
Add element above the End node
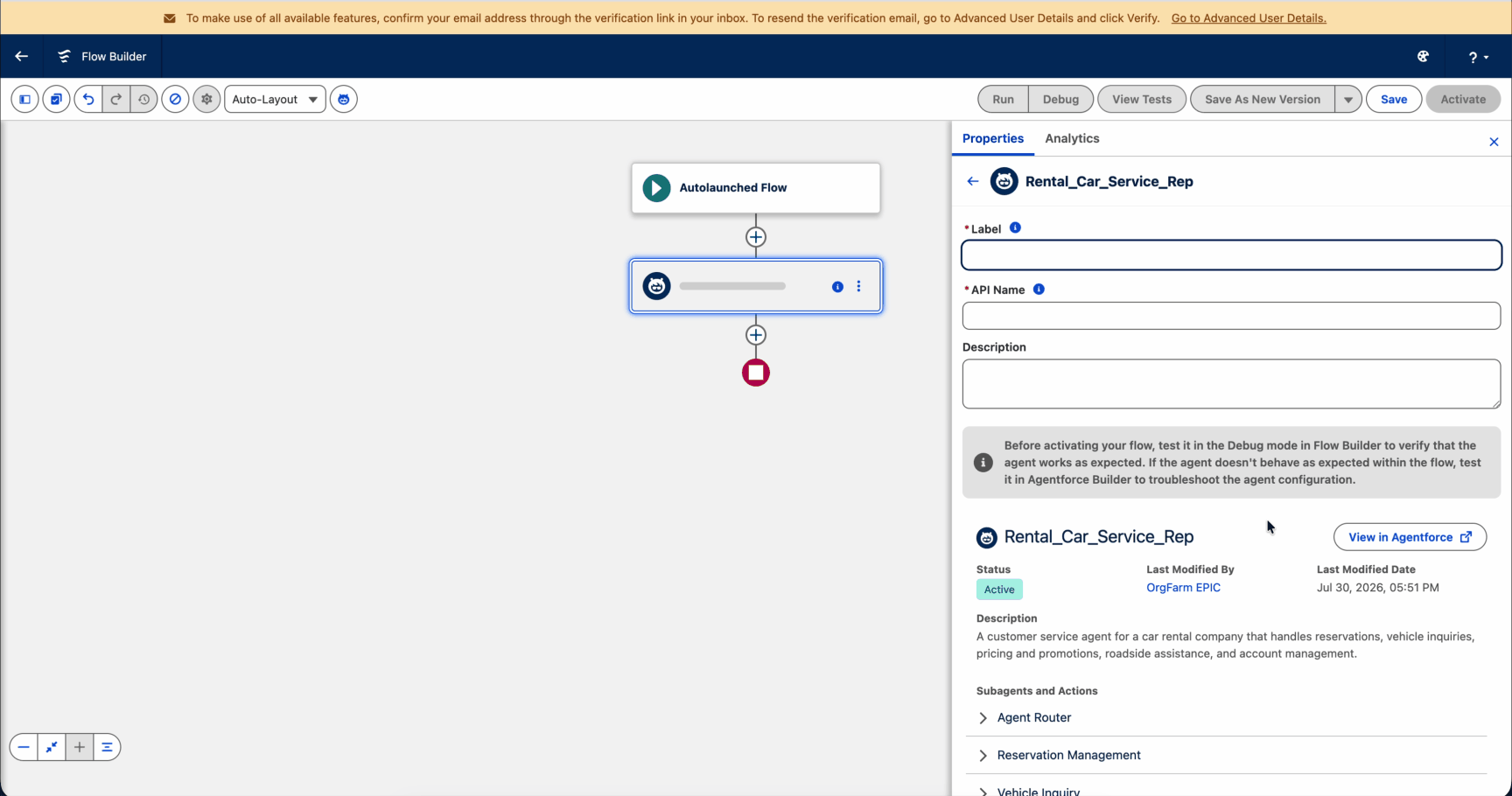point(756,335)
